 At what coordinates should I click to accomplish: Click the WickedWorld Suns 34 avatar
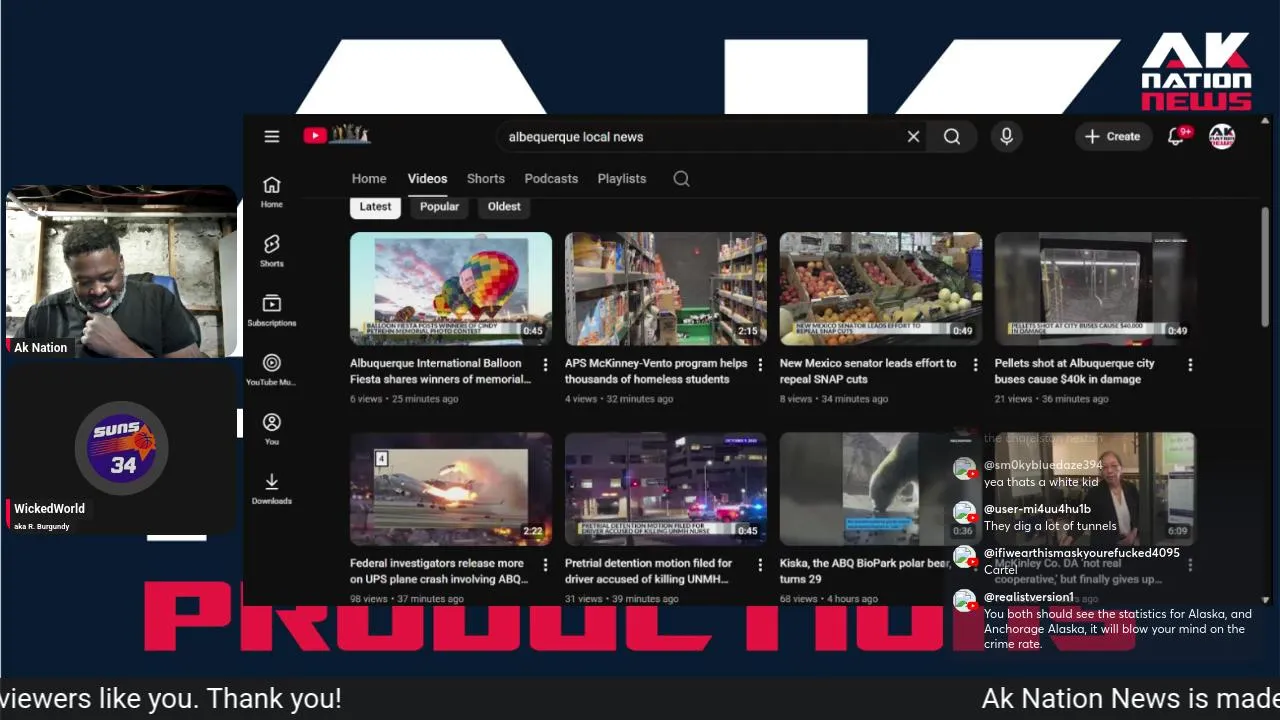122,448
